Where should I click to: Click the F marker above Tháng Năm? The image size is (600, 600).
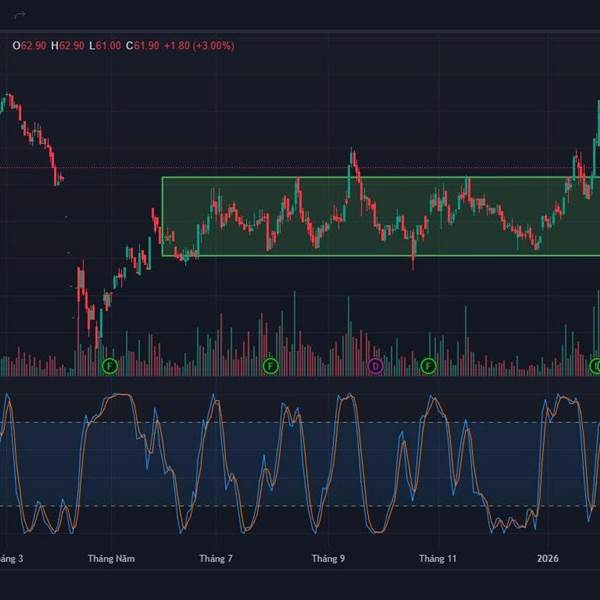click(110, 367)
